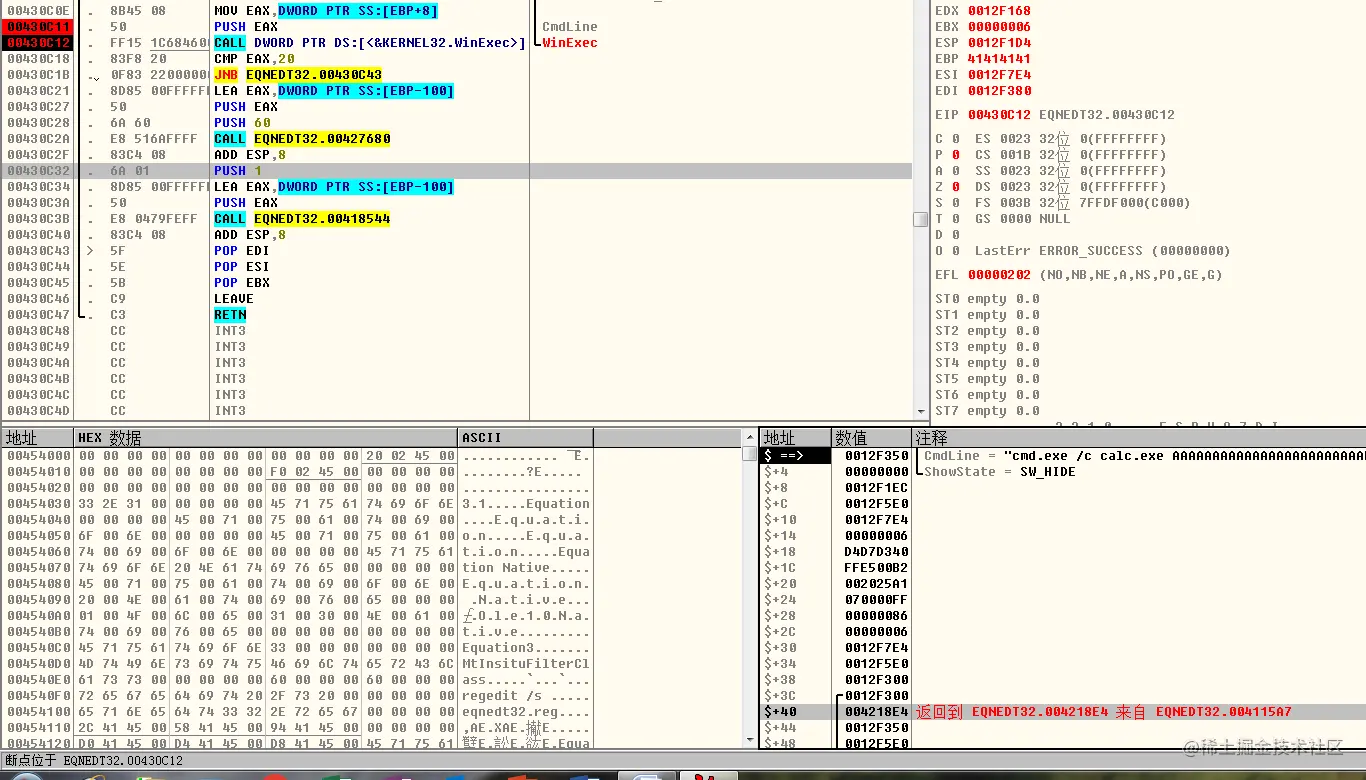Select the EDI register value 0012F380
Viewport: 1366px width, 780px height.
(x=999, y=91)
